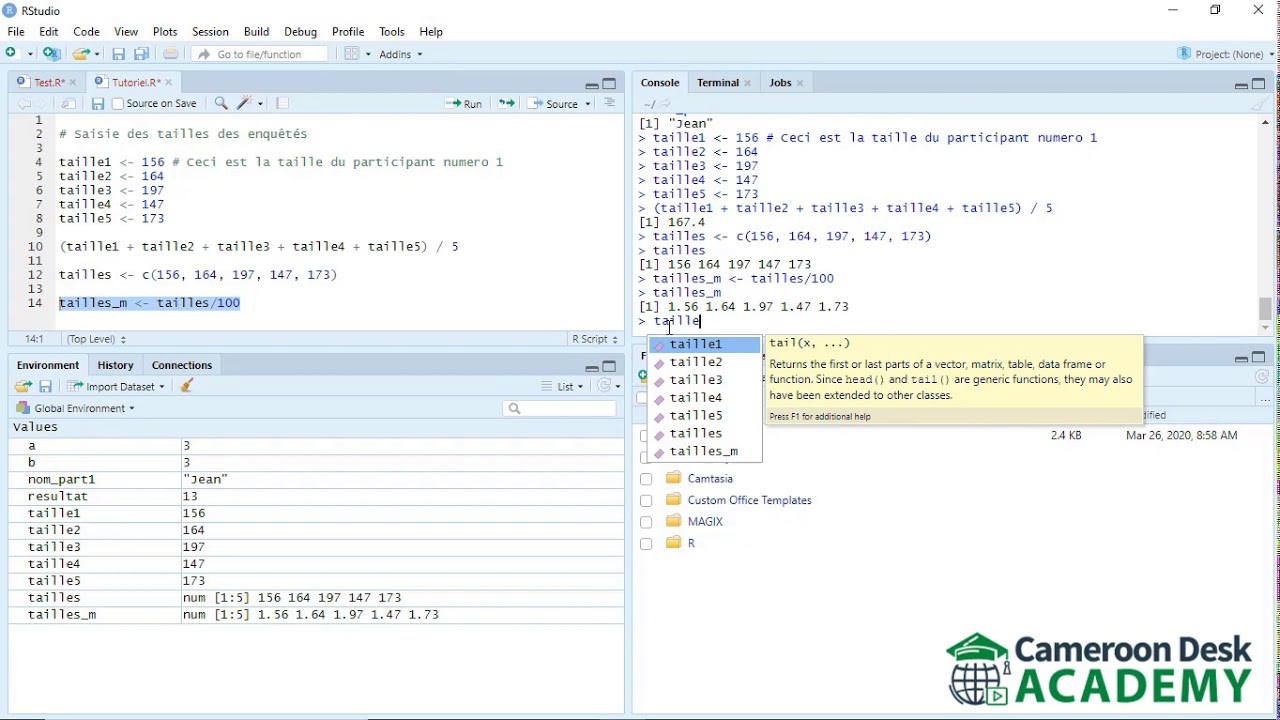1280x720 pixels.
Task: Open the List view dropdown in Environment
Action: (563, 386)
